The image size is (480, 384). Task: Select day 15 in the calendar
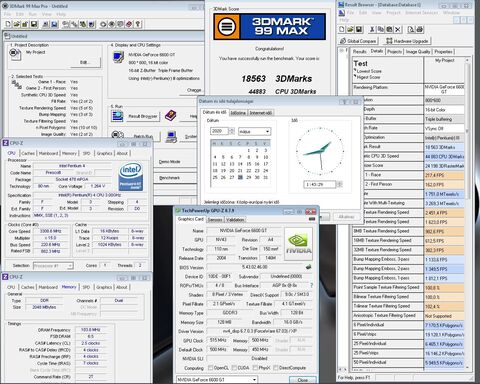tap(248, 164)
